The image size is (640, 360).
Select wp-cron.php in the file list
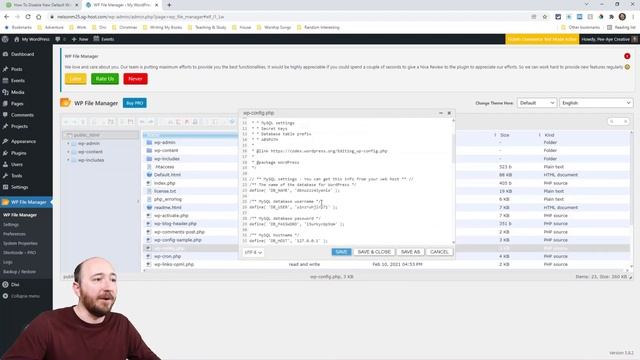click(167, 256)
